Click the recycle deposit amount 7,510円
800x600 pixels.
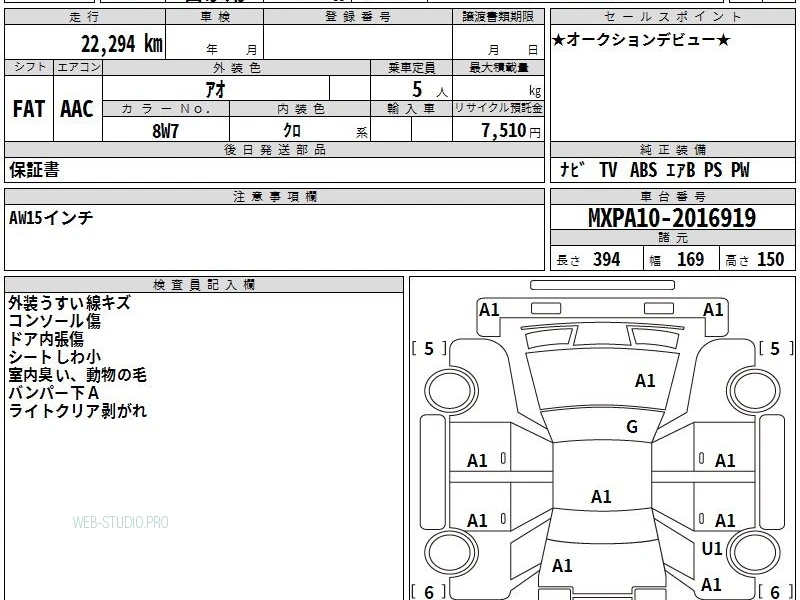[x=511, y=131]
